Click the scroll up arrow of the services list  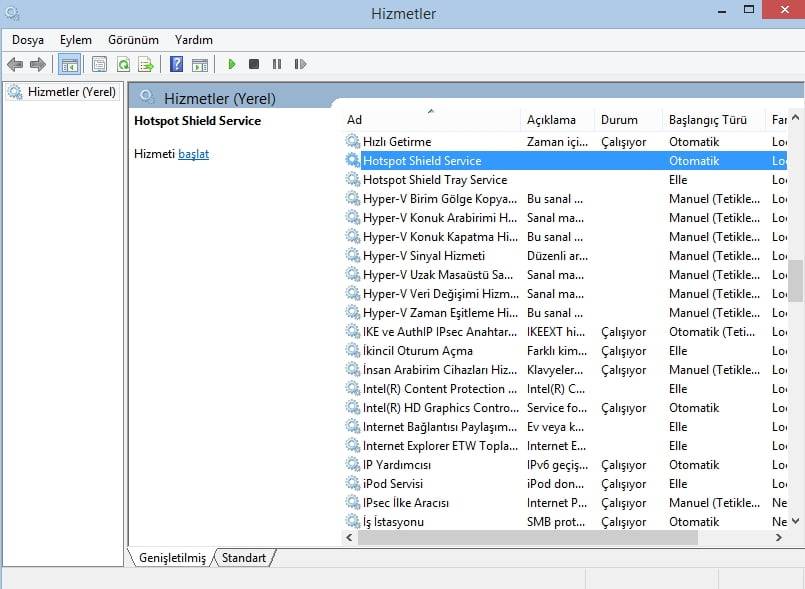pyautogui.click(x=795, y=118)
